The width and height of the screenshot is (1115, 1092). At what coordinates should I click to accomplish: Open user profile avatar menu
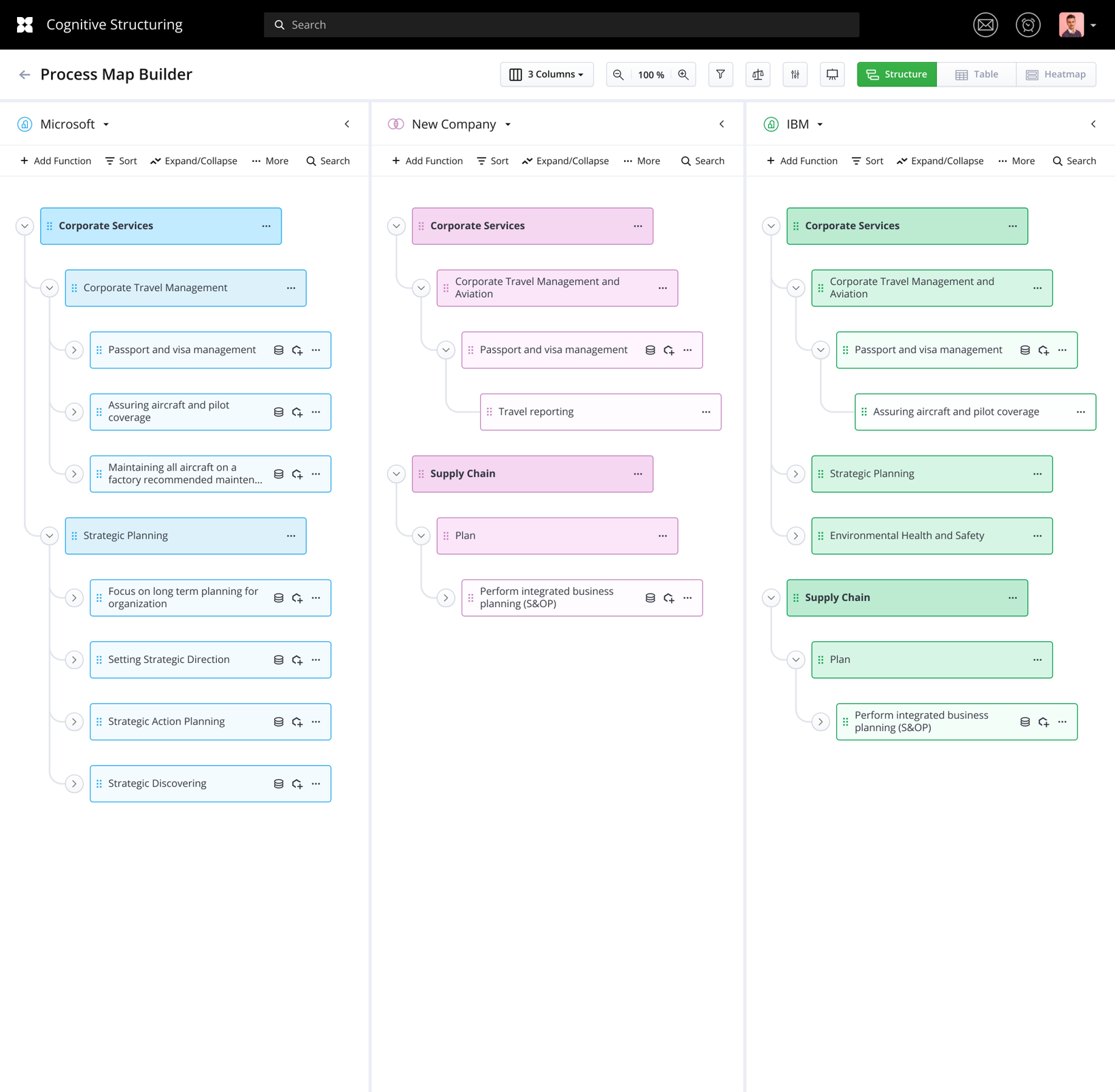pos(1078,25)
